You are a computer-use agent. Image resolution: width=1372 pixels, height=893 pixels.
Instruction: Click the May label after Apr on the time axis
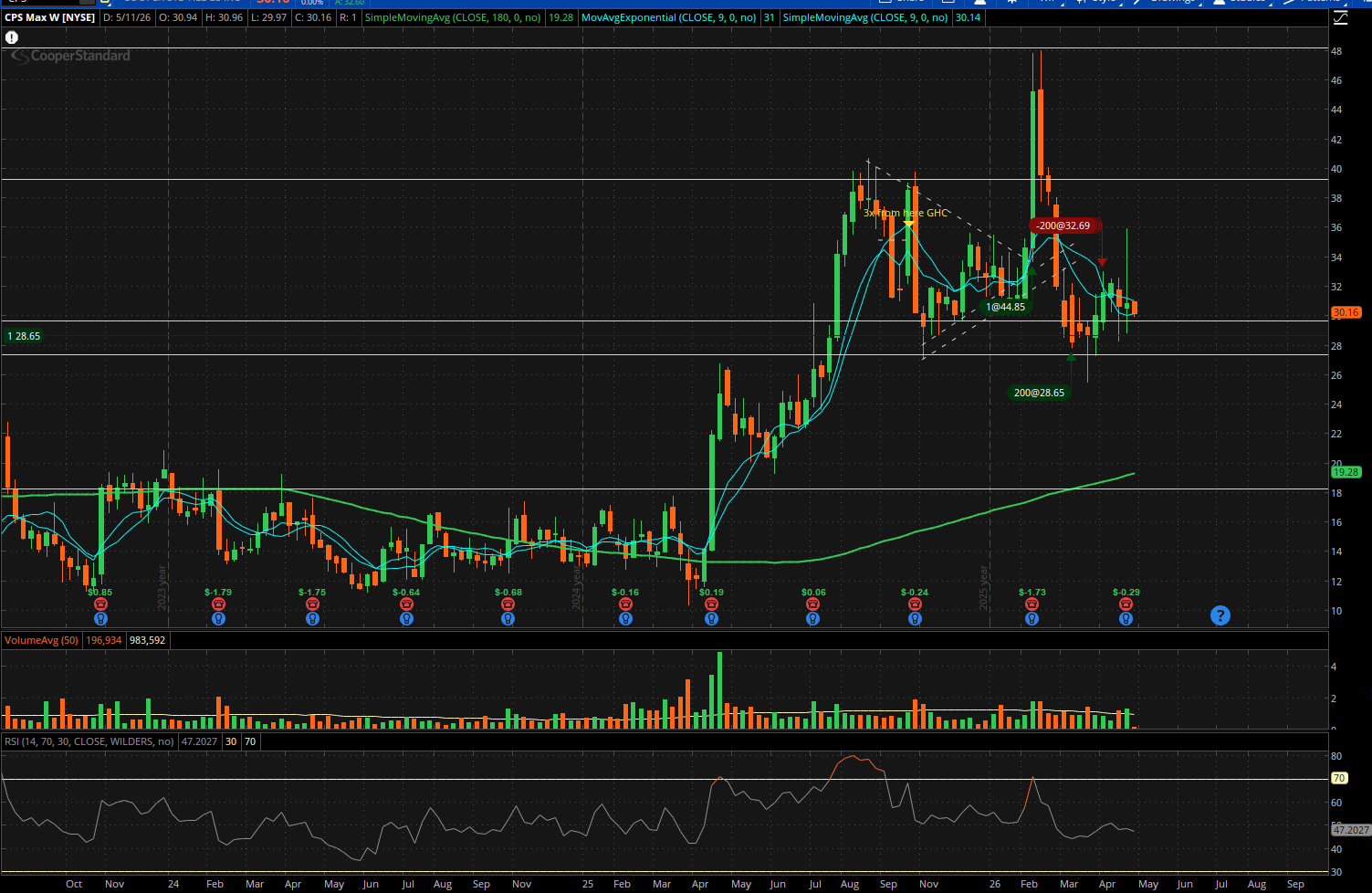tap(1148, 884)
